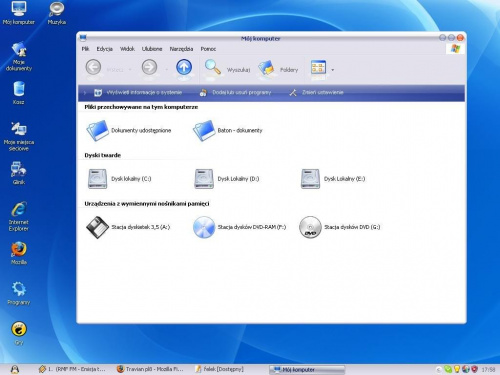The width and height of the screenshot is (500, 375).
Task: Open the Edycja menu
Action: pos(104,49)
